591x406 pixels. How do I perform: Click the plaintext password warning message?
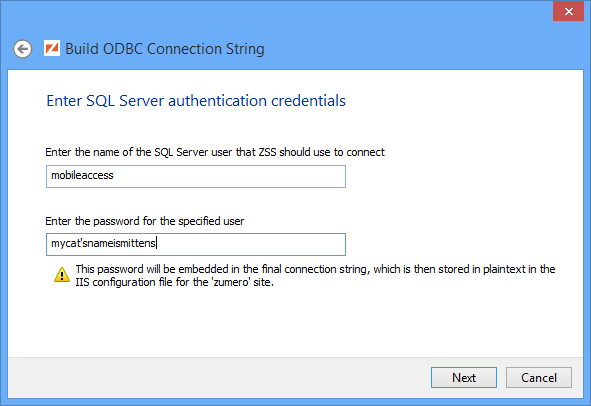pyautogui.click(x=315, y=276)
